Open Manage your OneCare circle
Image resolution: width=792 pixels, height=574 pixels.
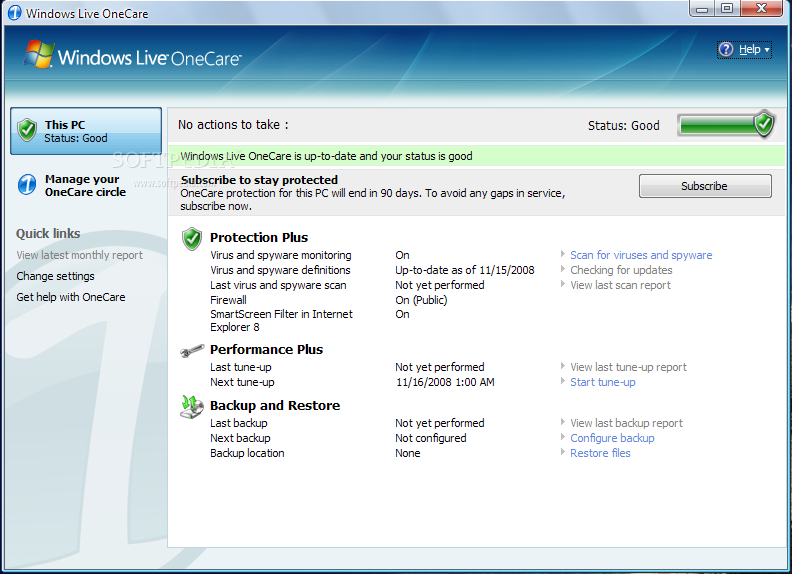point(85,185)
